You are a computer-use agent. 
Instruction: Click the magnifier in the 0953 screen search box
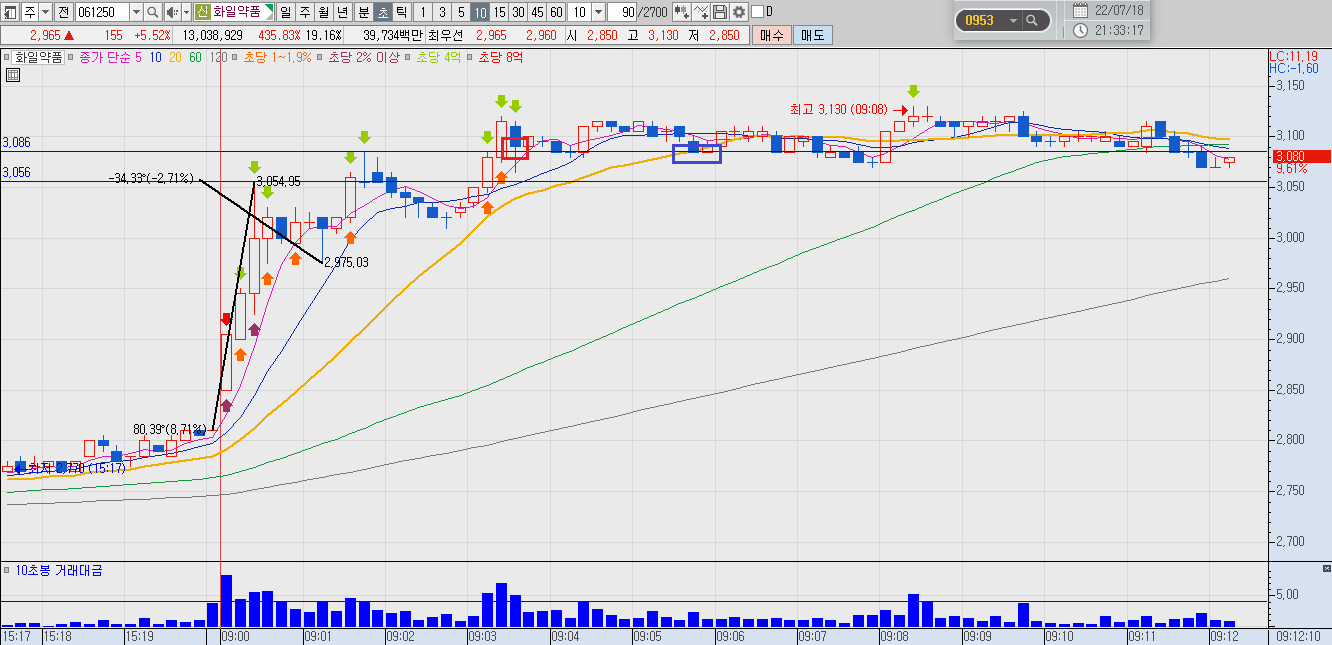(x=1034, y=20)
